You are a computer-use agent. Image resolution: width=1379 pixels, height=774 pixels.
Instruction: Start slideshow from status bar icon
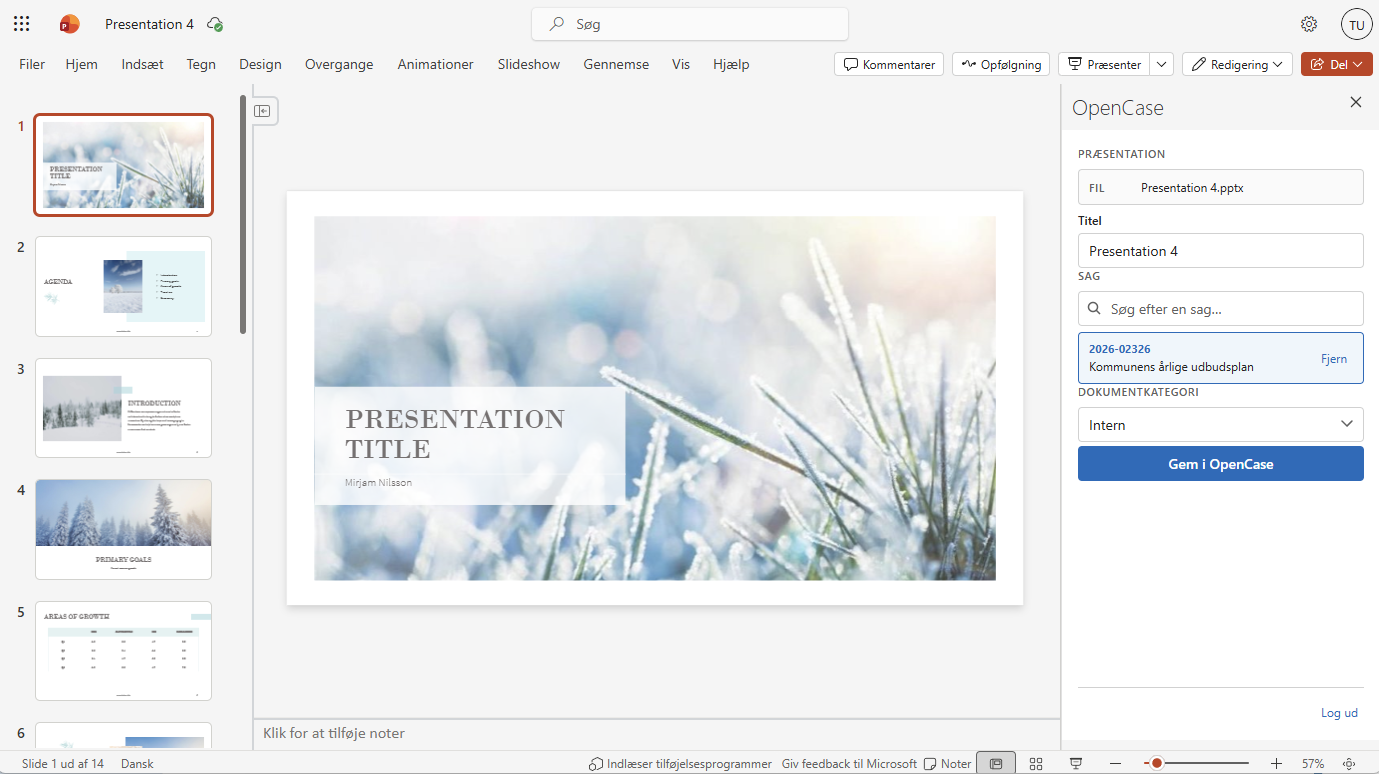click(x=1076, y=763)
